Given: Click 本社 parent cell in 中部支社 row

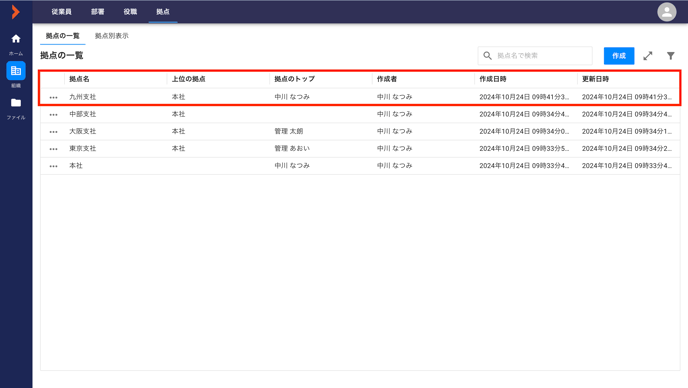Looking at the screenshot, I should click(178, 114).
